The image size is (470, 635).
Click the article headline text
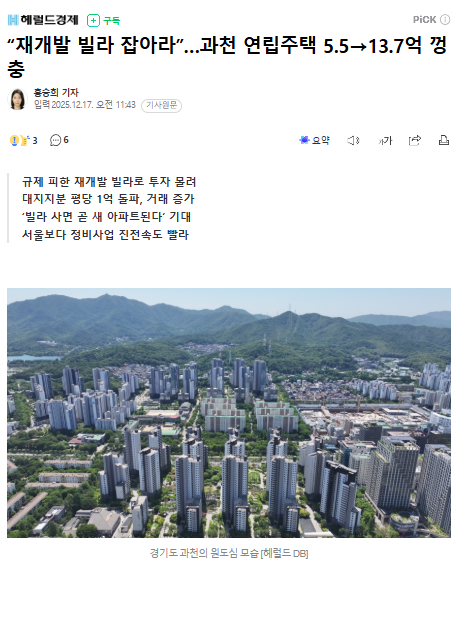(227, 56)
